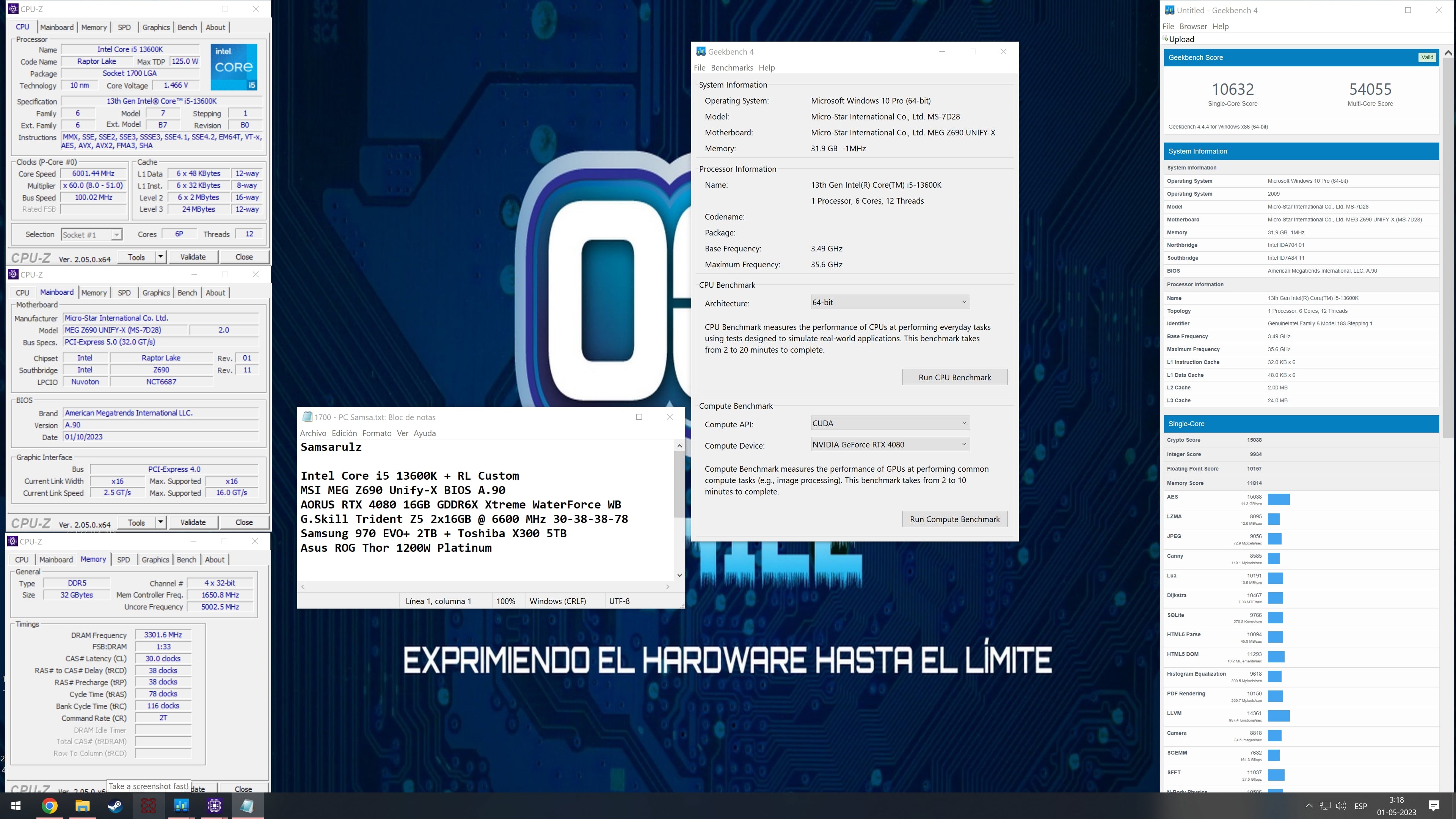The image size is (1456, 819).
Task: Switch to SPD tab in the CPU-tab CPU-Z window
Action: click(x=124, y=27)
